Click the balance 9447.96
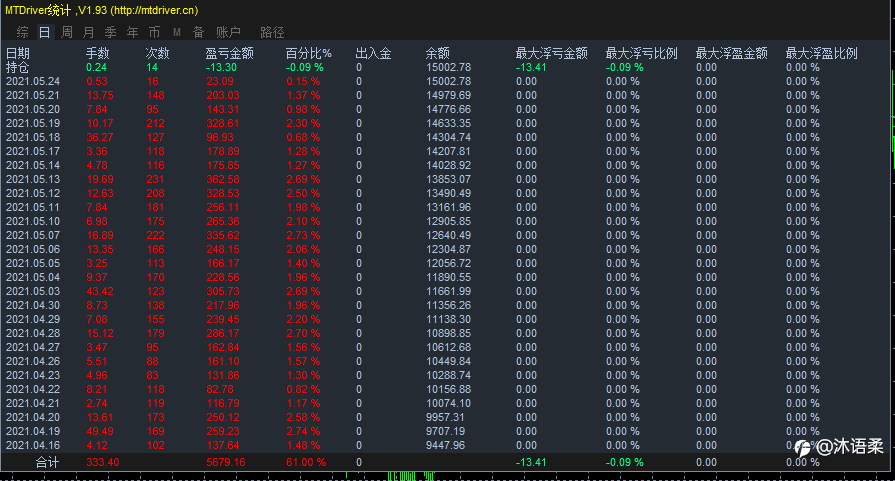895x481 pixels. click(x=446, y=445)
